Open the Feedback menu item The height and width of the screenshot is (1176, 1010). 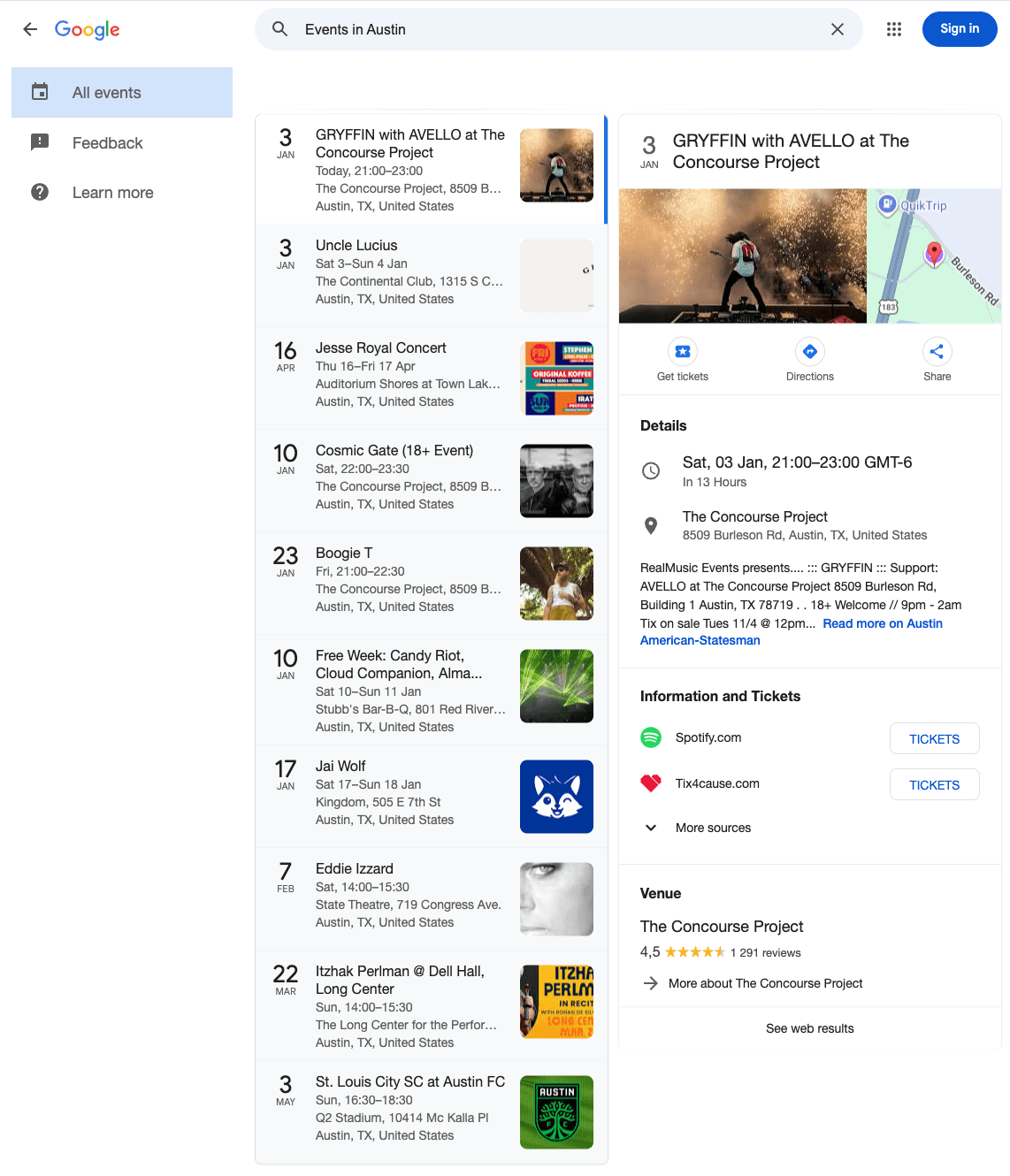[122, 142]
